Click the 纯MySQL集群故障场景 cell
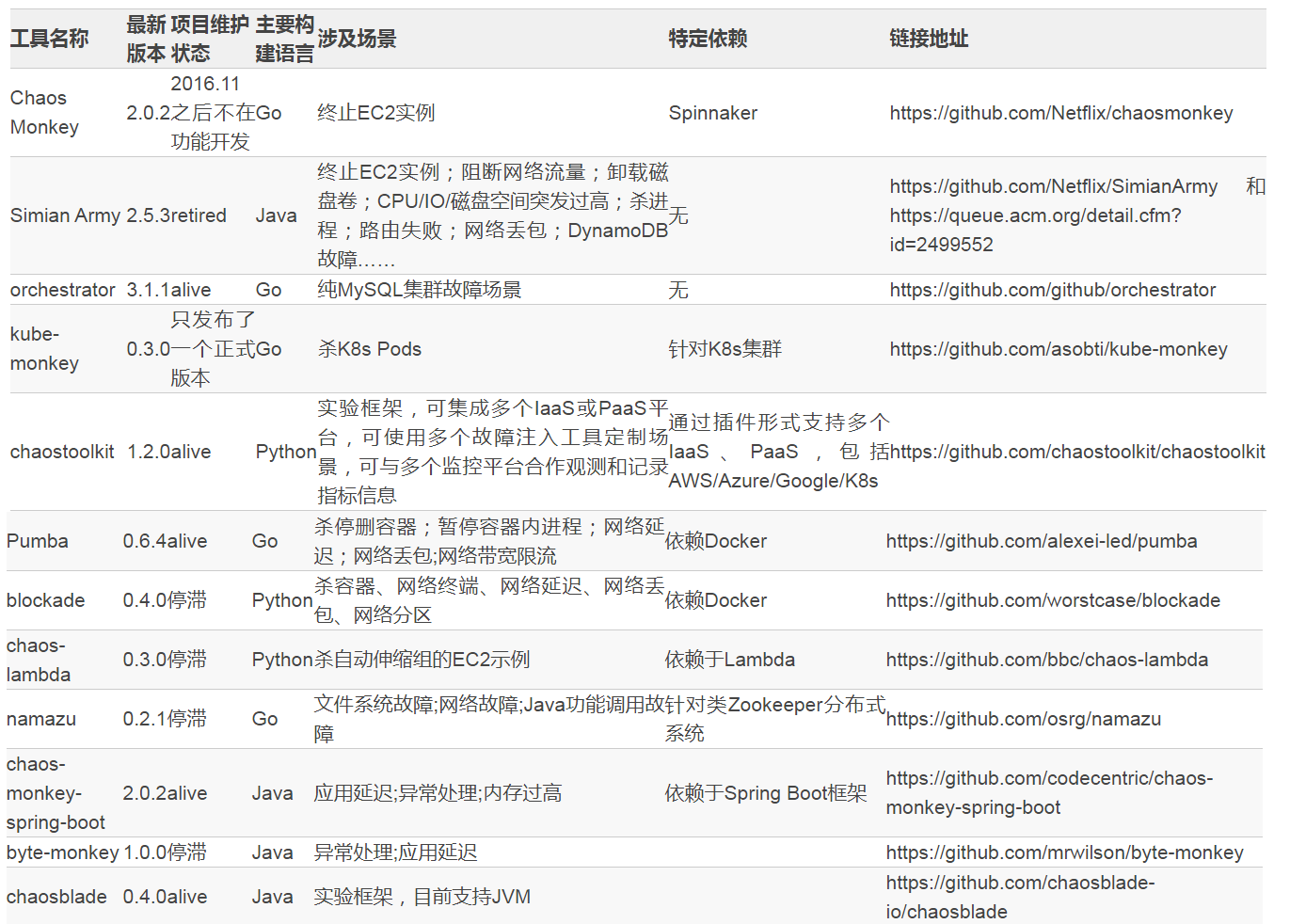This screenshot has height=924, width=1290. pos(420,290)
